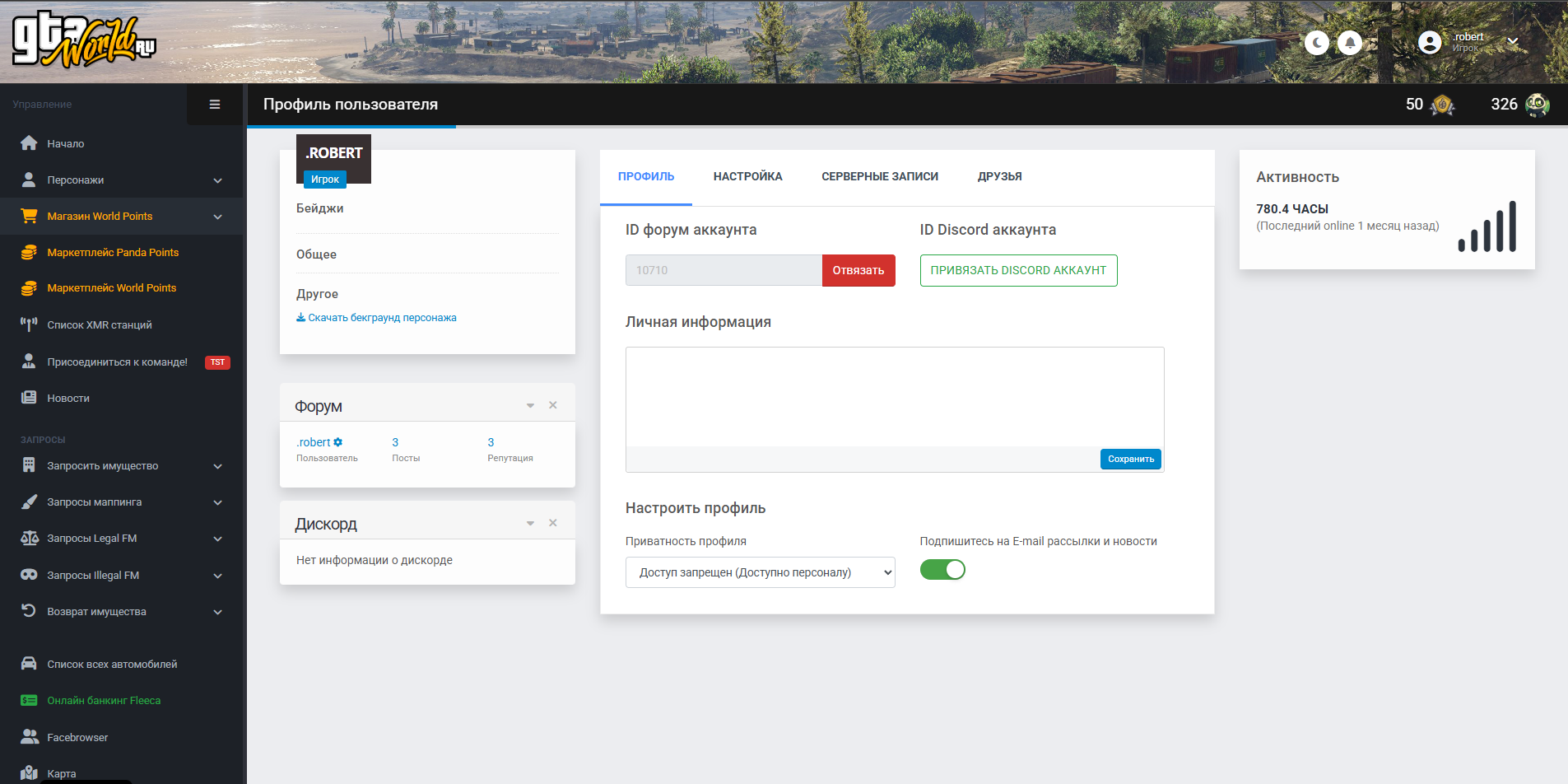
Task: Click the people icon beside Facebrowser
Action: (x=29, y=737)
